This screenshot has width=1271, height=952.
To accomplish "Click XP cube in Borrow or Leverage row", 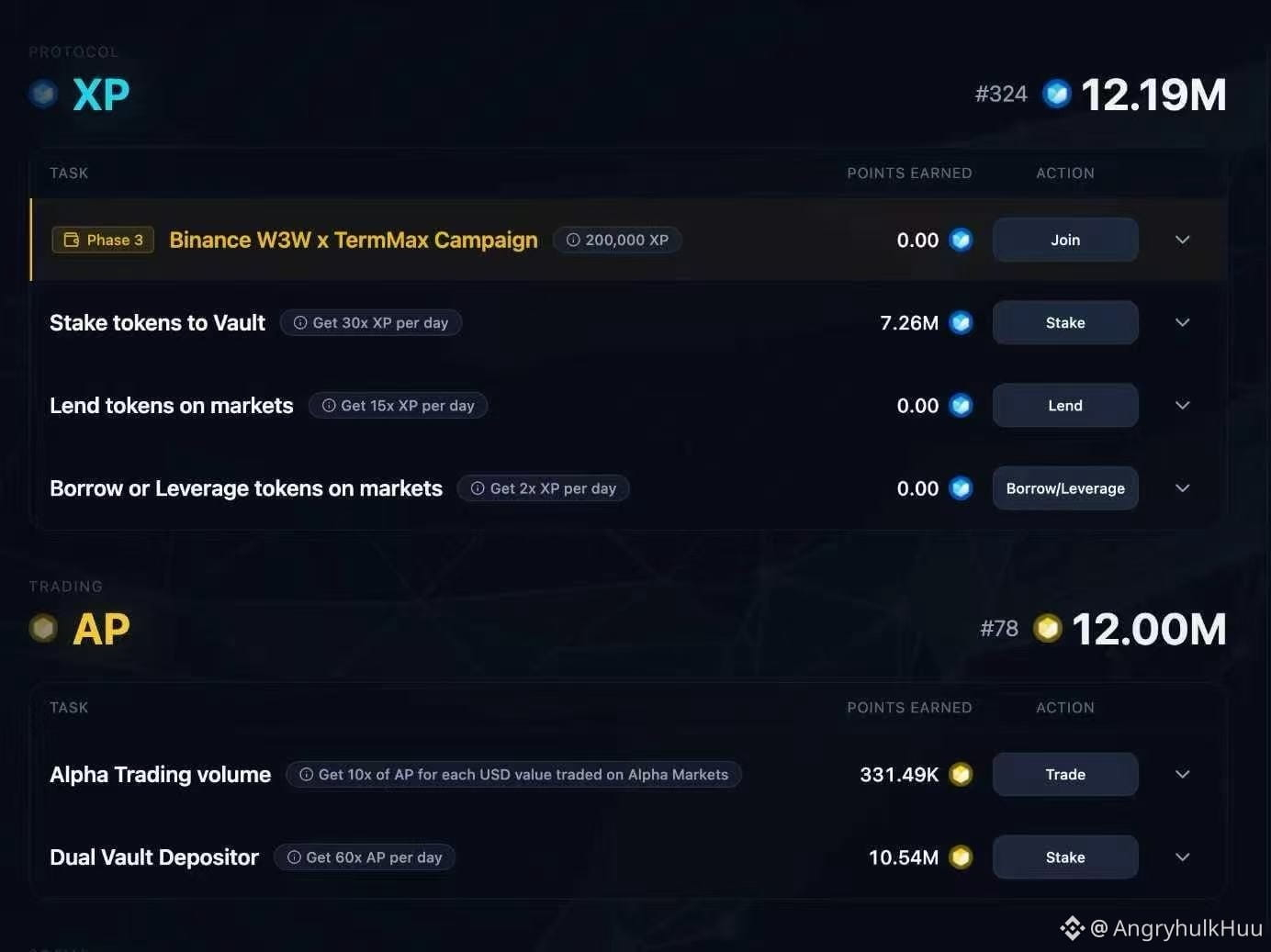I will click(961, 487).
